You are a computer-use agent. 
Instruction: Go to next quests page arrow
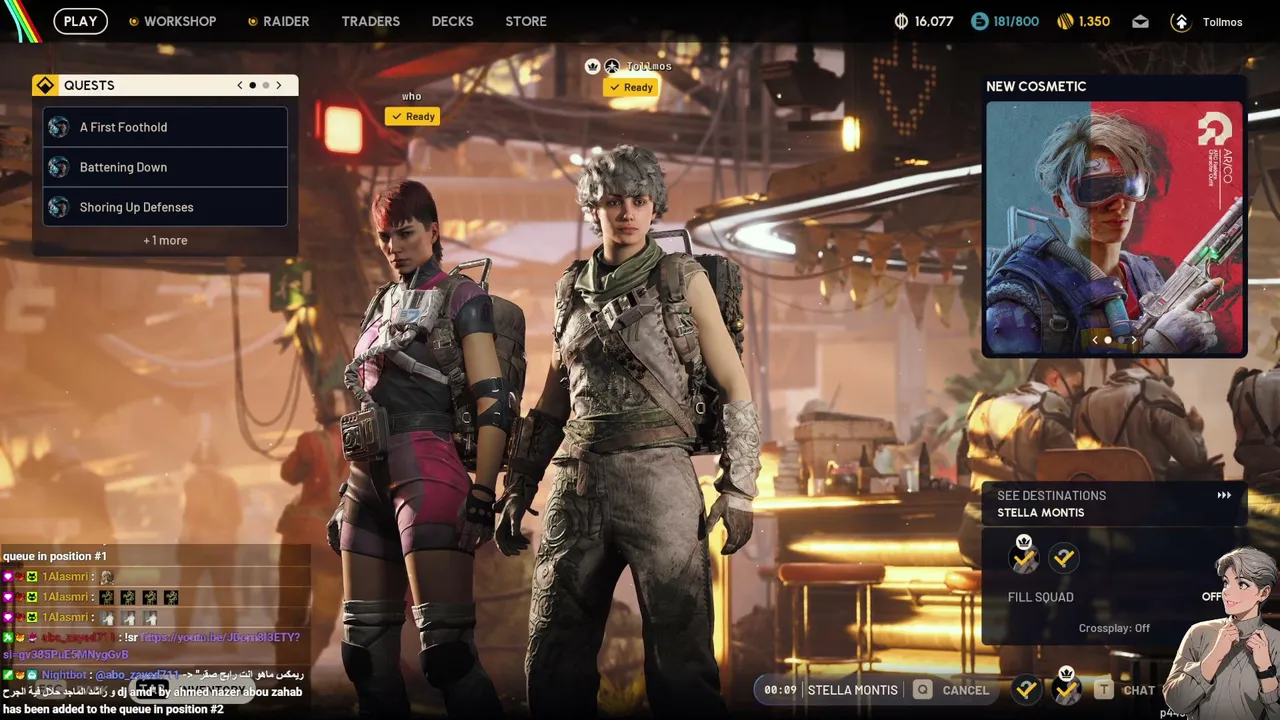(x=279, y=86)
